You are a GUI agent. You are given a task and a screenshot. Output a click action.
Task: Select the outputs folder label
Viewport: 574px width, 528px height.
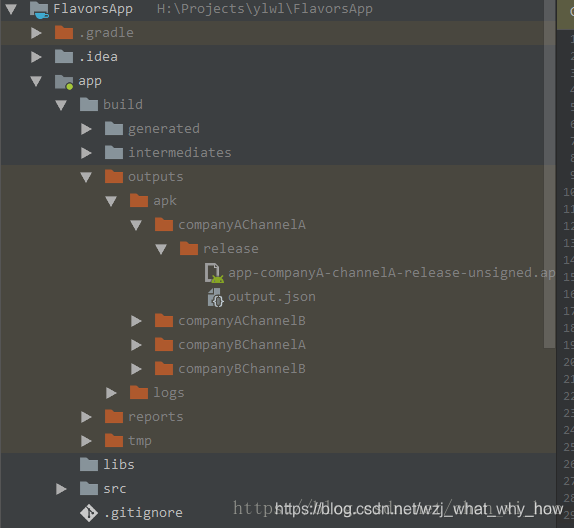(x=156, y=178)
